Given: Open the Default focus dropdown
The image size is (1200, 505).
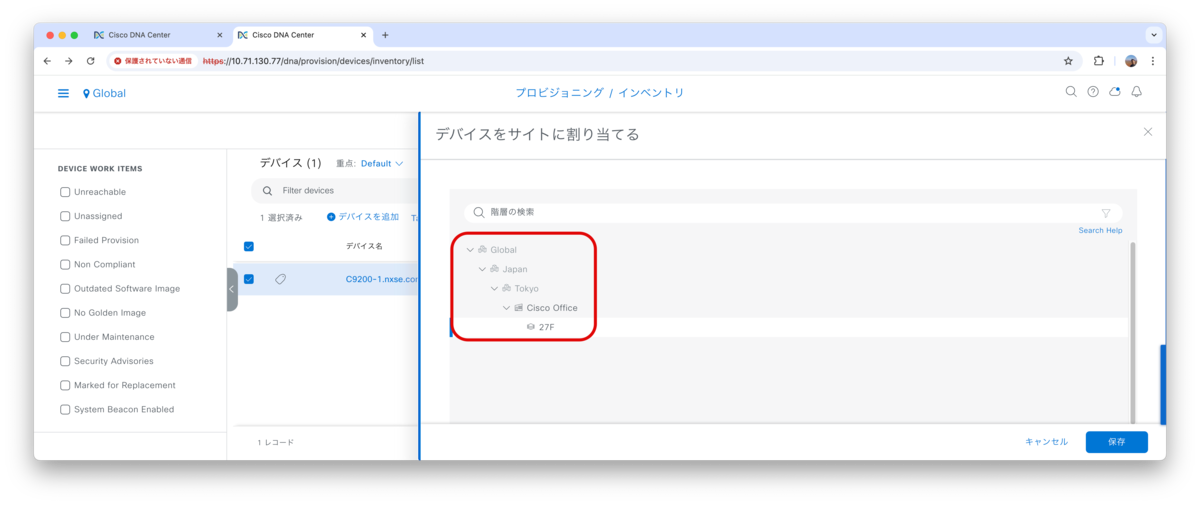Looking at the screenshot, I should [382, 163].
